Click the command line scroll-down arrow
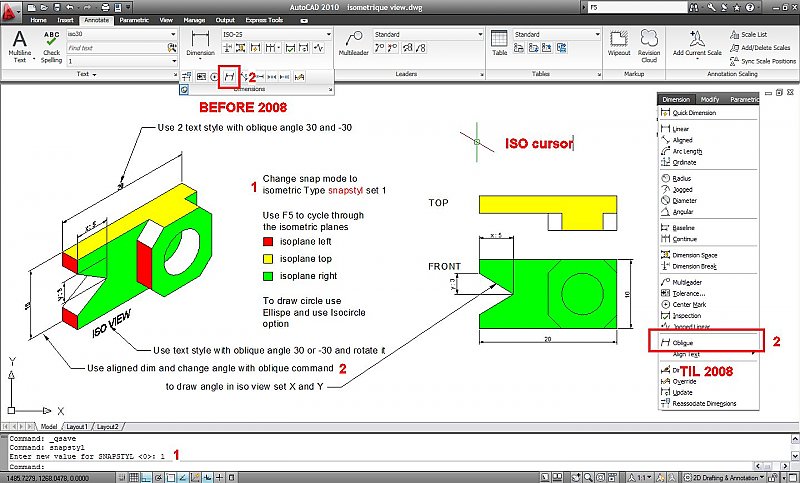The height and width of the screenshot is (483, 800). 795,455
